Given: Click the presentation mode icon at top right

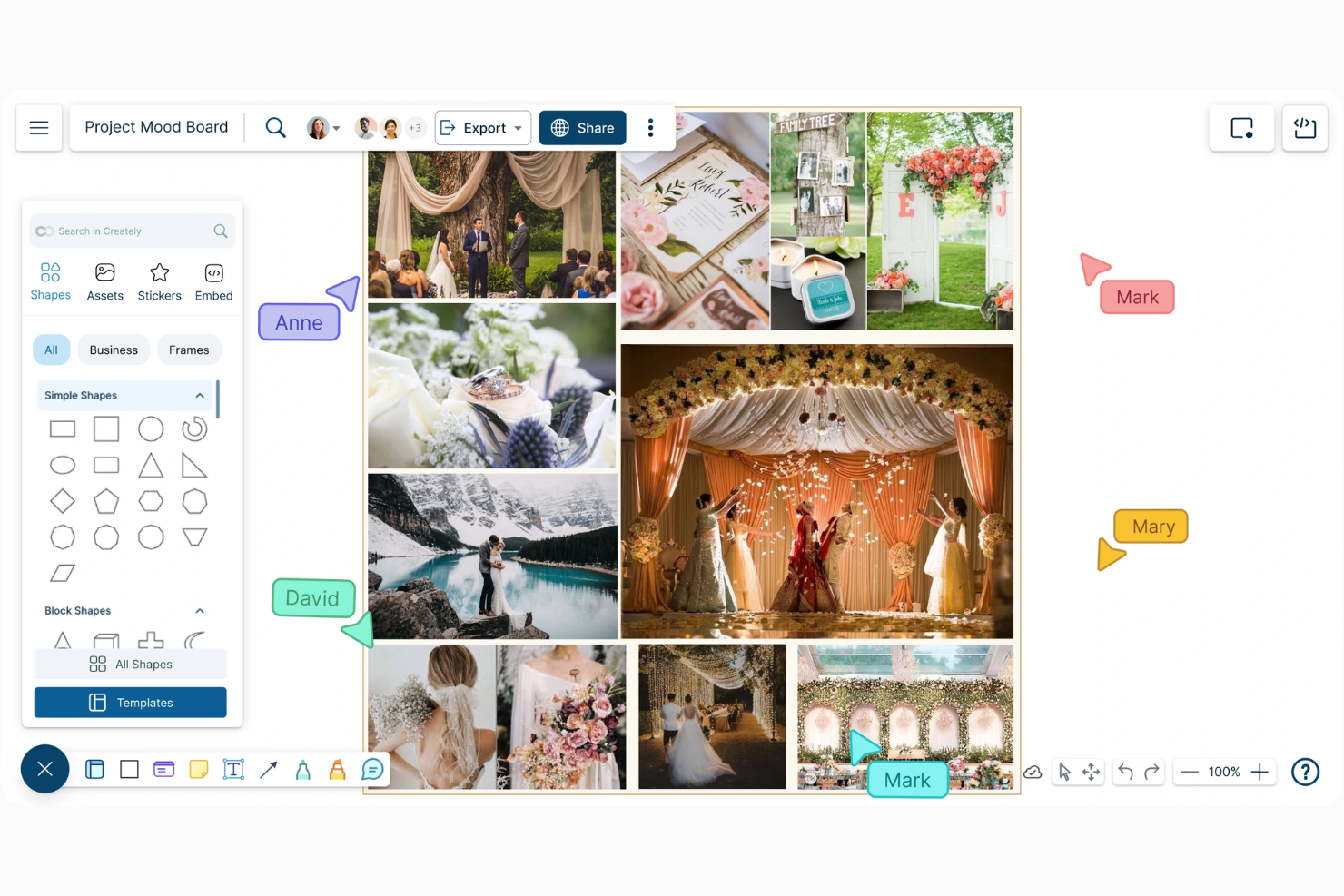Looking at the screenshot, I should (1241, 127).
